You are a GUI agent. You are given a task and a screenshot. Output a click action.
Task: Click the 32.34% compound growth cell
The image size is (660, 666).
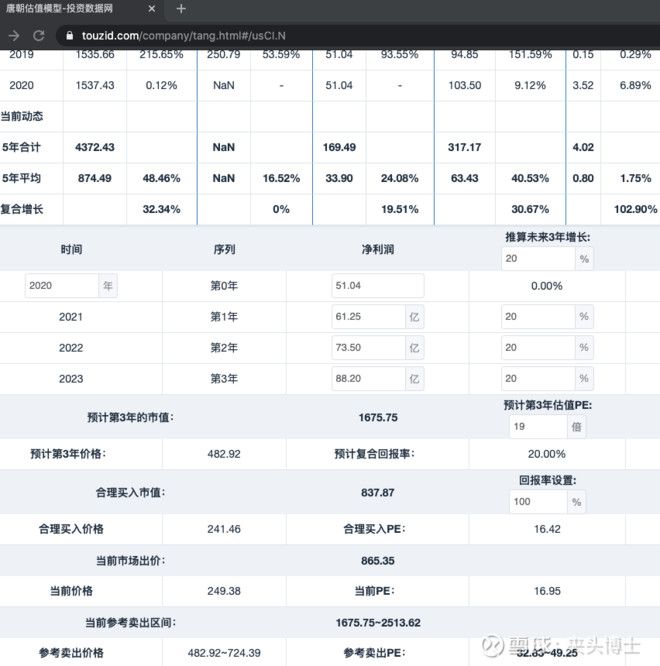pyautogui.click(x=161, y=209)
